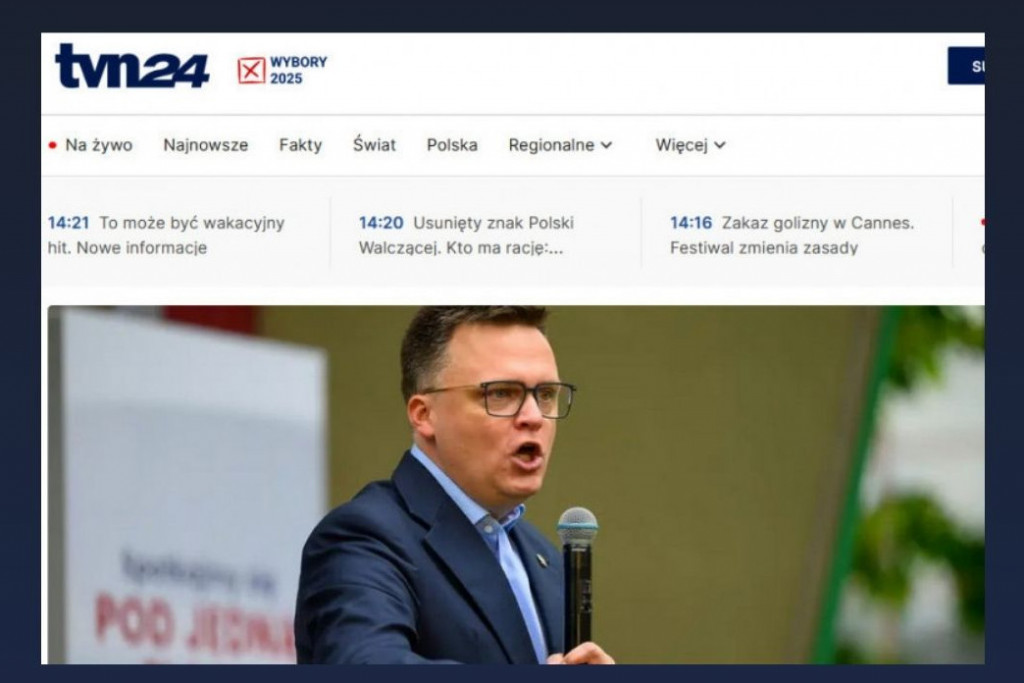Go to Najnowsze news
The width and height of the screenshot is (1024, 683).
tap(206, 145)
